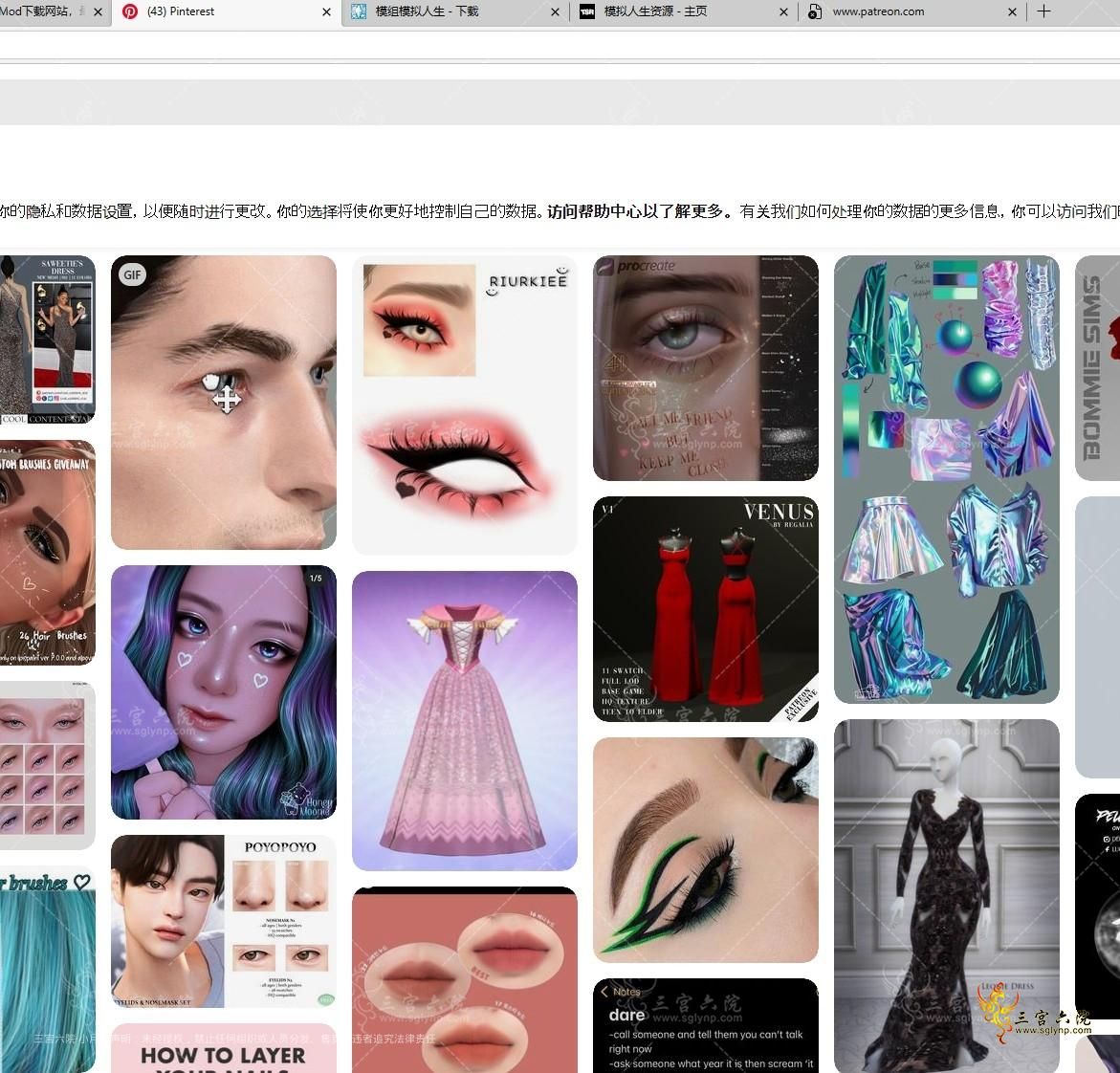
Task: Close the (43) Pinterest tab
Action: click(x=326, y=12)
